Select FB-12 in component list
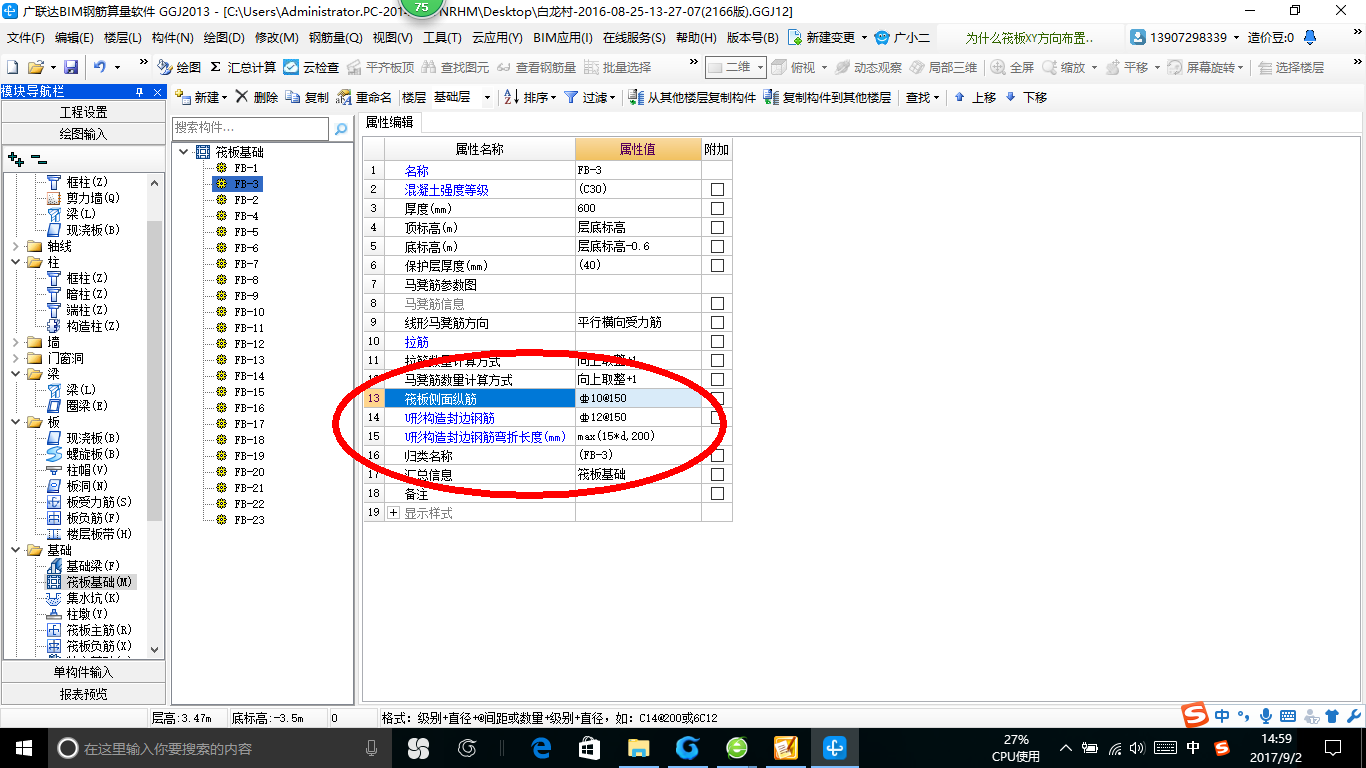This screenshot has height=768, width=1366. [x=249, y=344]
